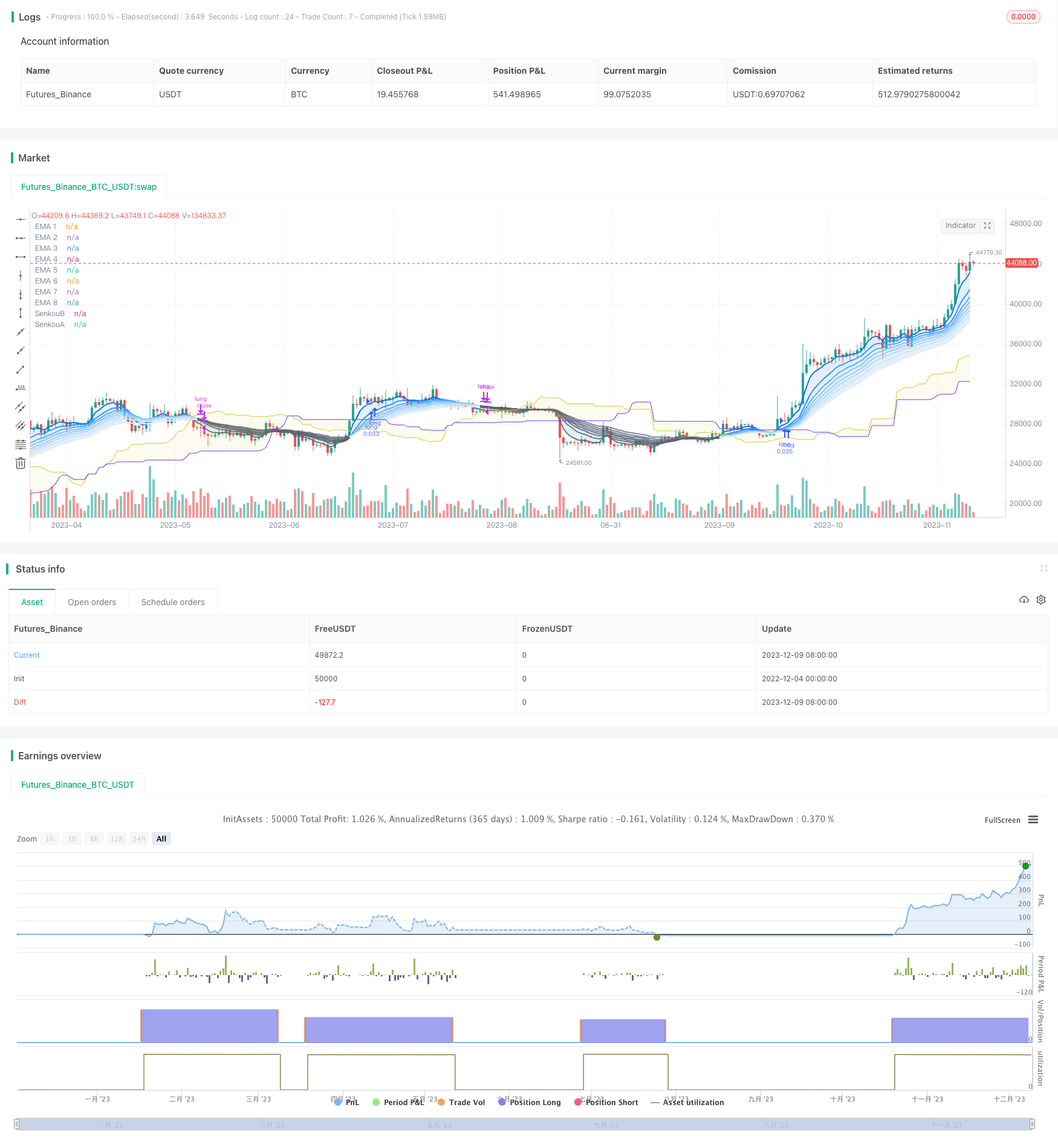Screen dimensions: 1058x1148
Task: Click the Init row label in Asset table
Action: [x=19, y=679]
